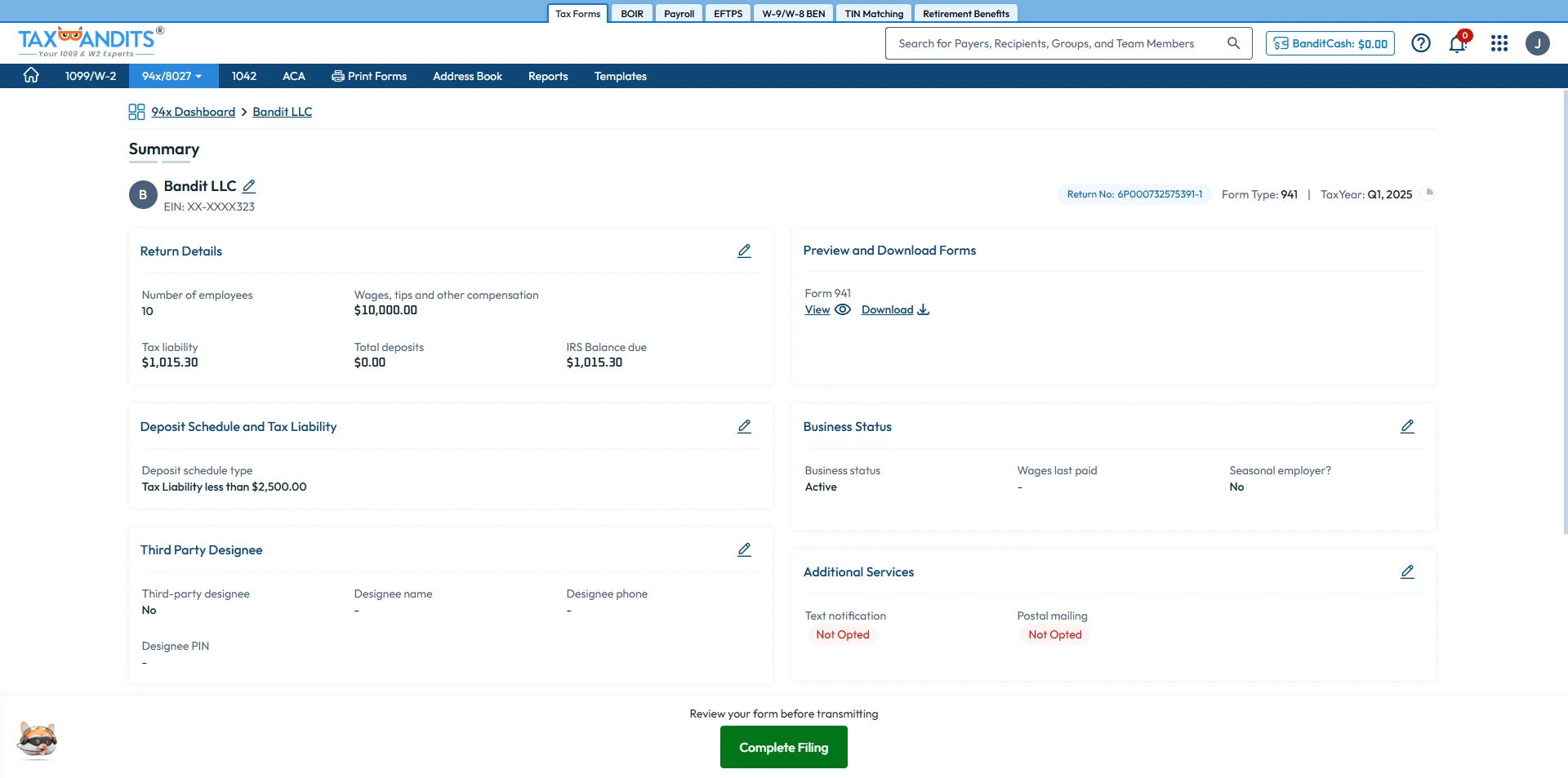Image resolution: width=1568 pixels, height=778 pixels.
Task: Edit the Third Party Designee section
Action: coord(744,549)
